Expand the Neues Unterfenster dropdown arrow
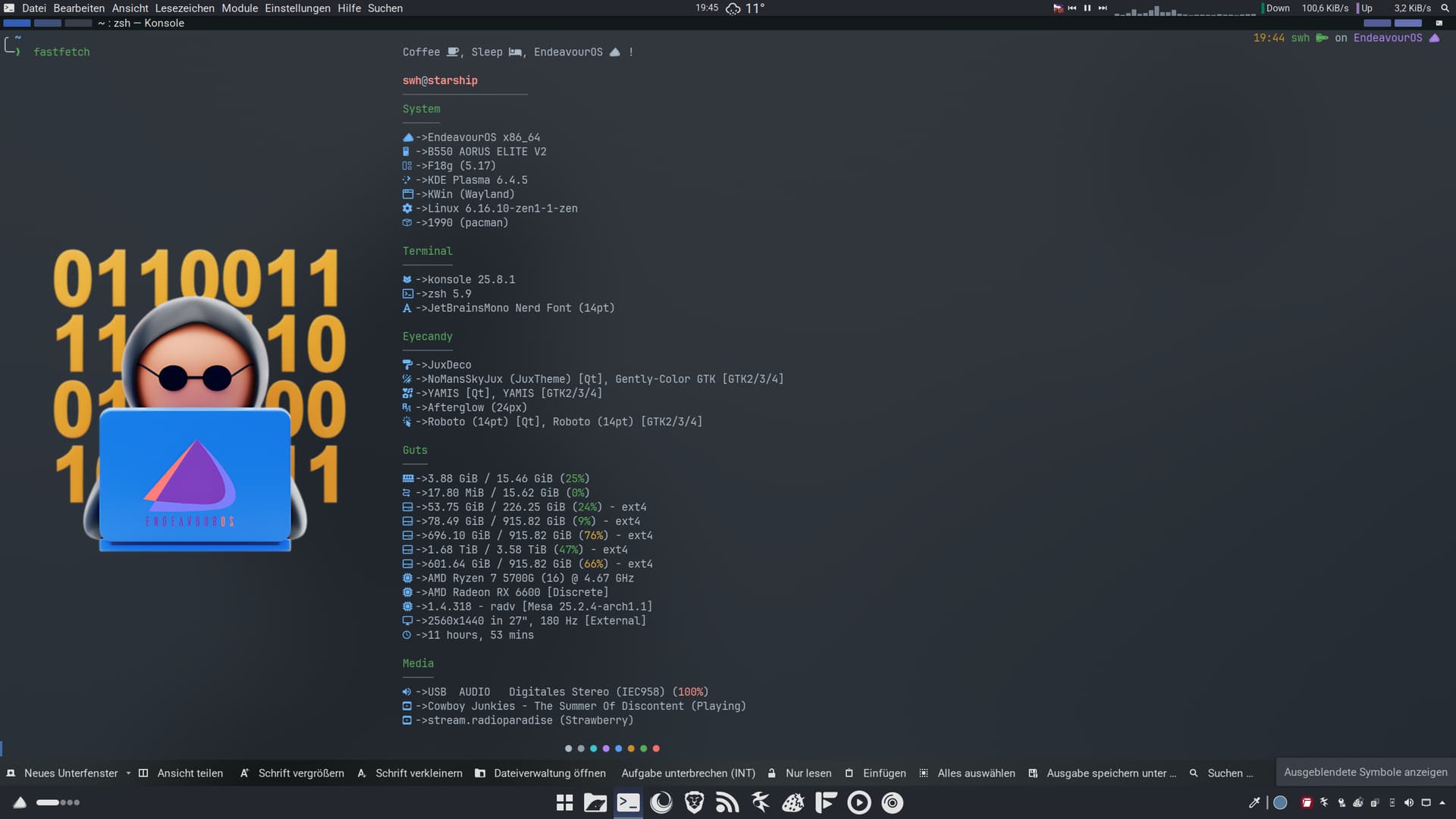Screen dimensions: 1456x819 pyautogui.click(x=128, y=773)
